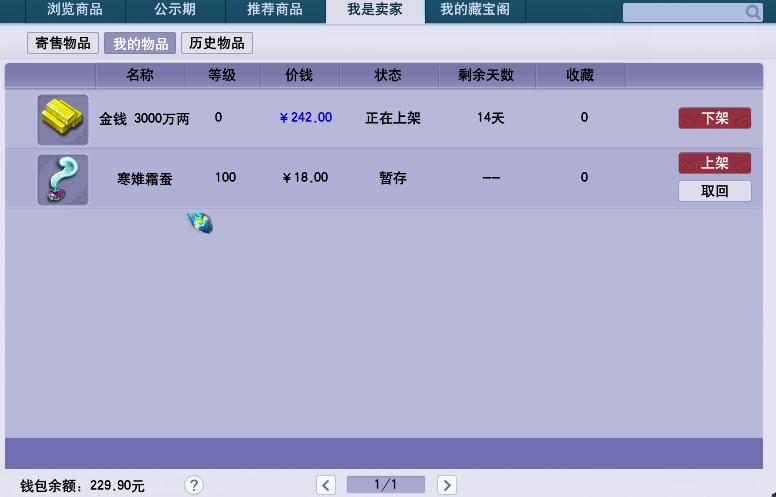Viewport: 776px width, 497px height.
Task: Click the item name 金钱 3000万两
Action: (144, 119)
